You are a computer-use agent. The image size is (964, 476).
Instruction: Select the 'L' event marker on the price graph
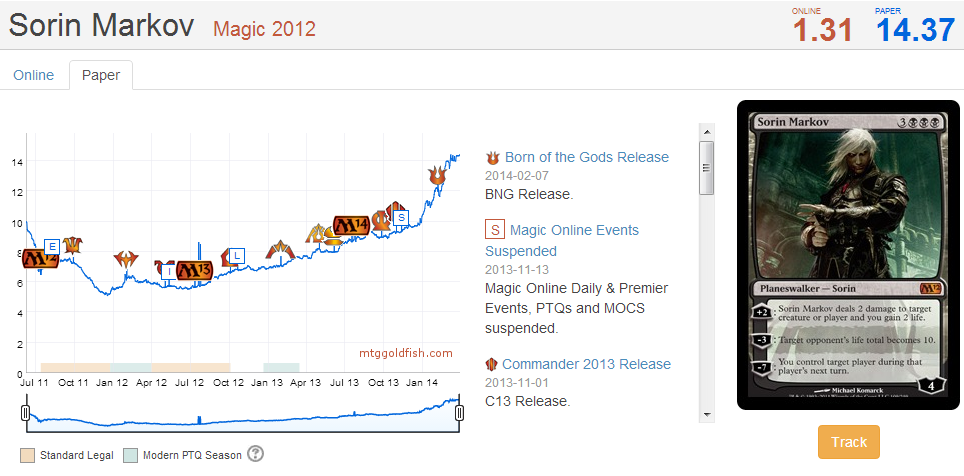[236, 255]
